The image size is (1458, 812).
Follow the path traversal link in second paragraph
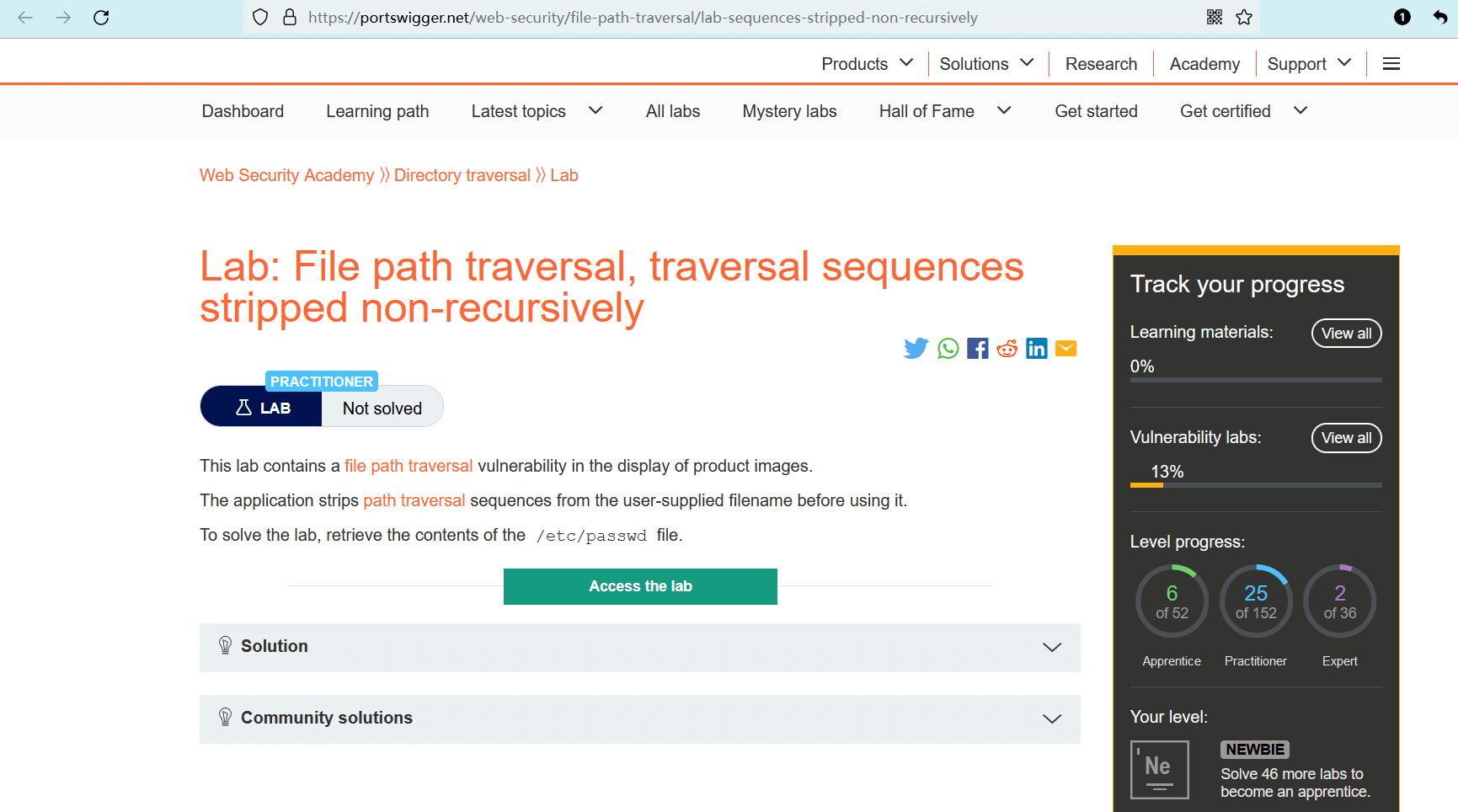coord(414,500)
